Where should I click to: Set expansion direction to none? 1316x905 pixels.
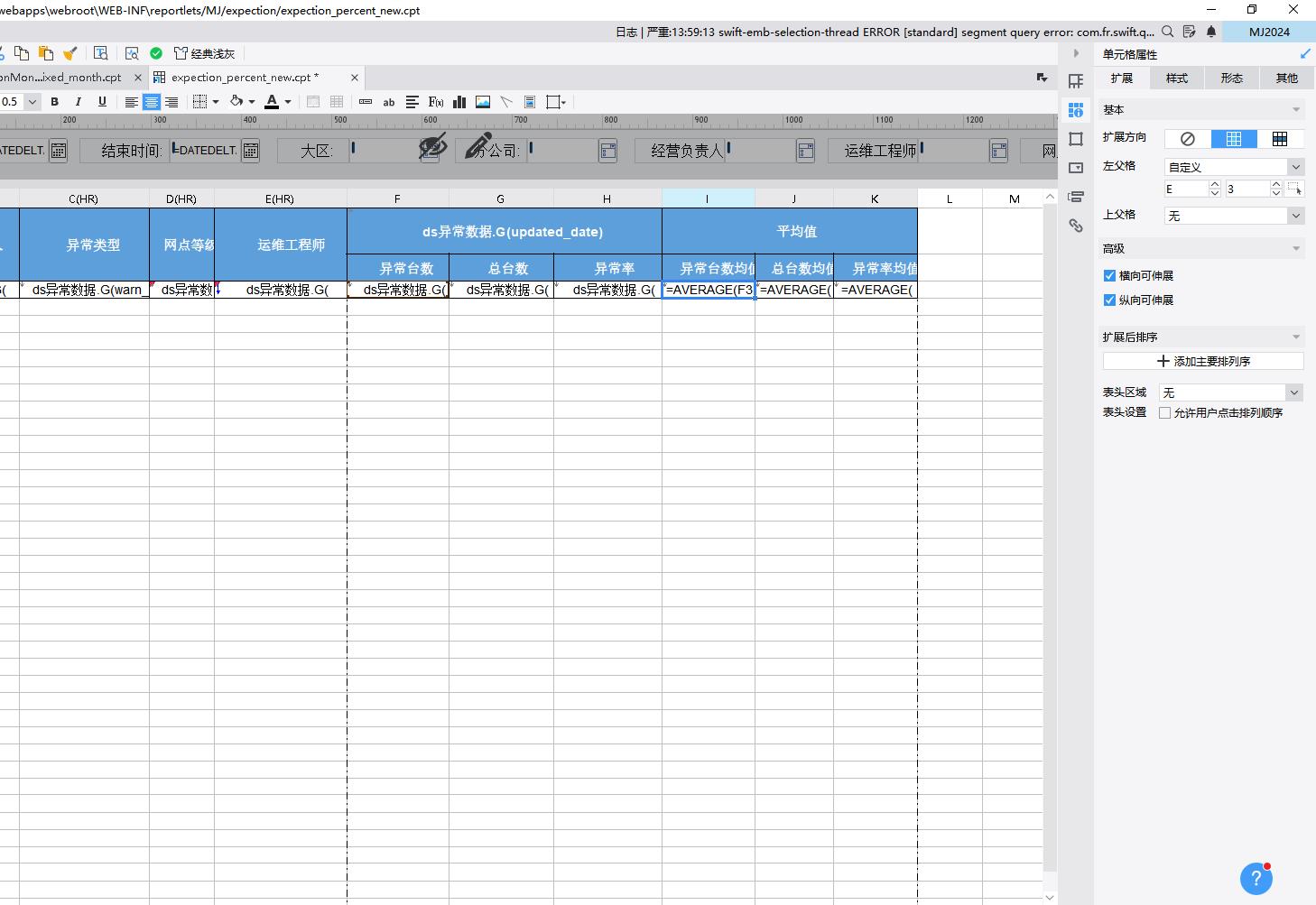click(1188, 139)
